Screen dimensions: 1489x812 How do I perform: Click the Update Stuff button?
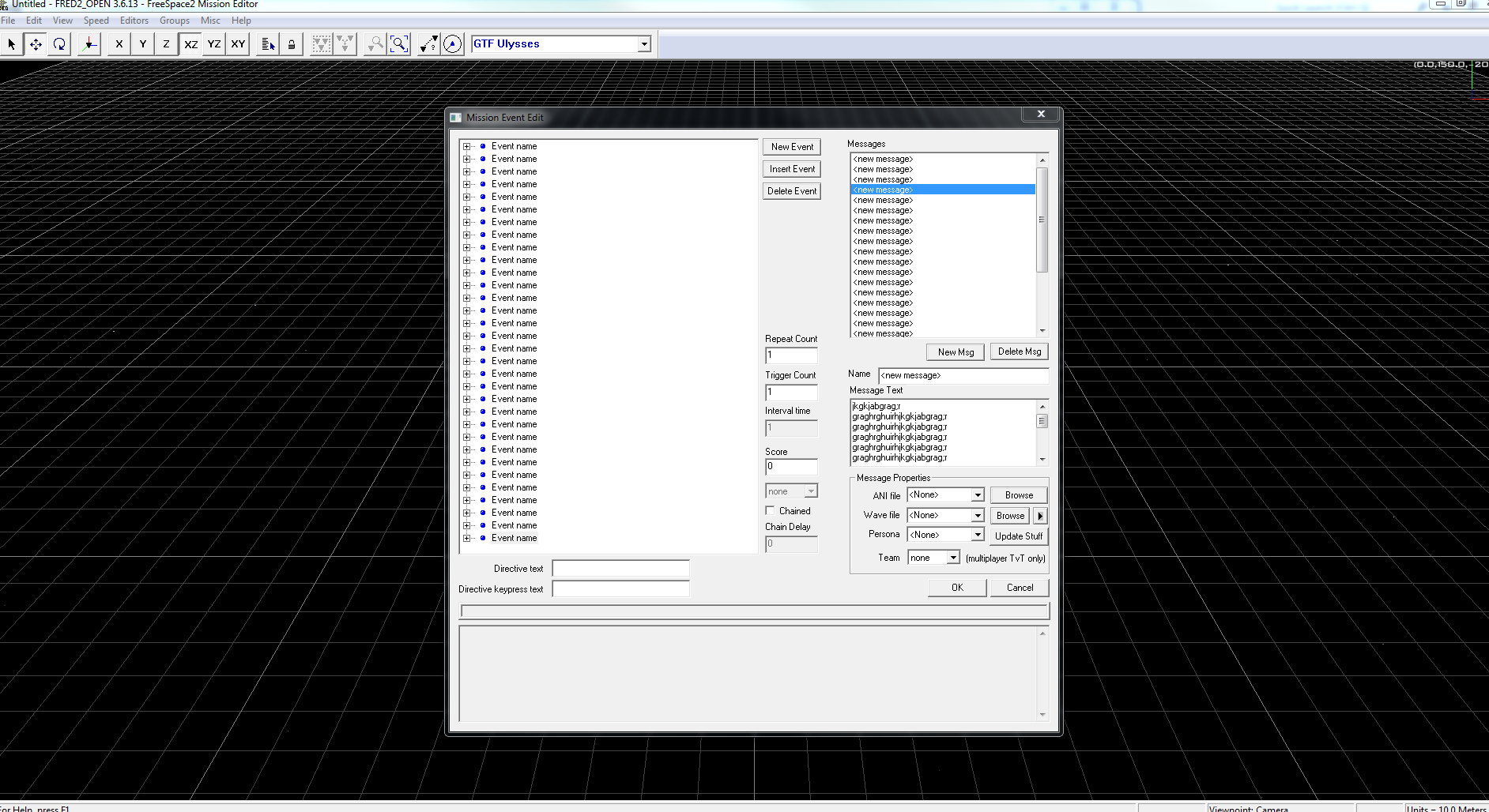1019,536
